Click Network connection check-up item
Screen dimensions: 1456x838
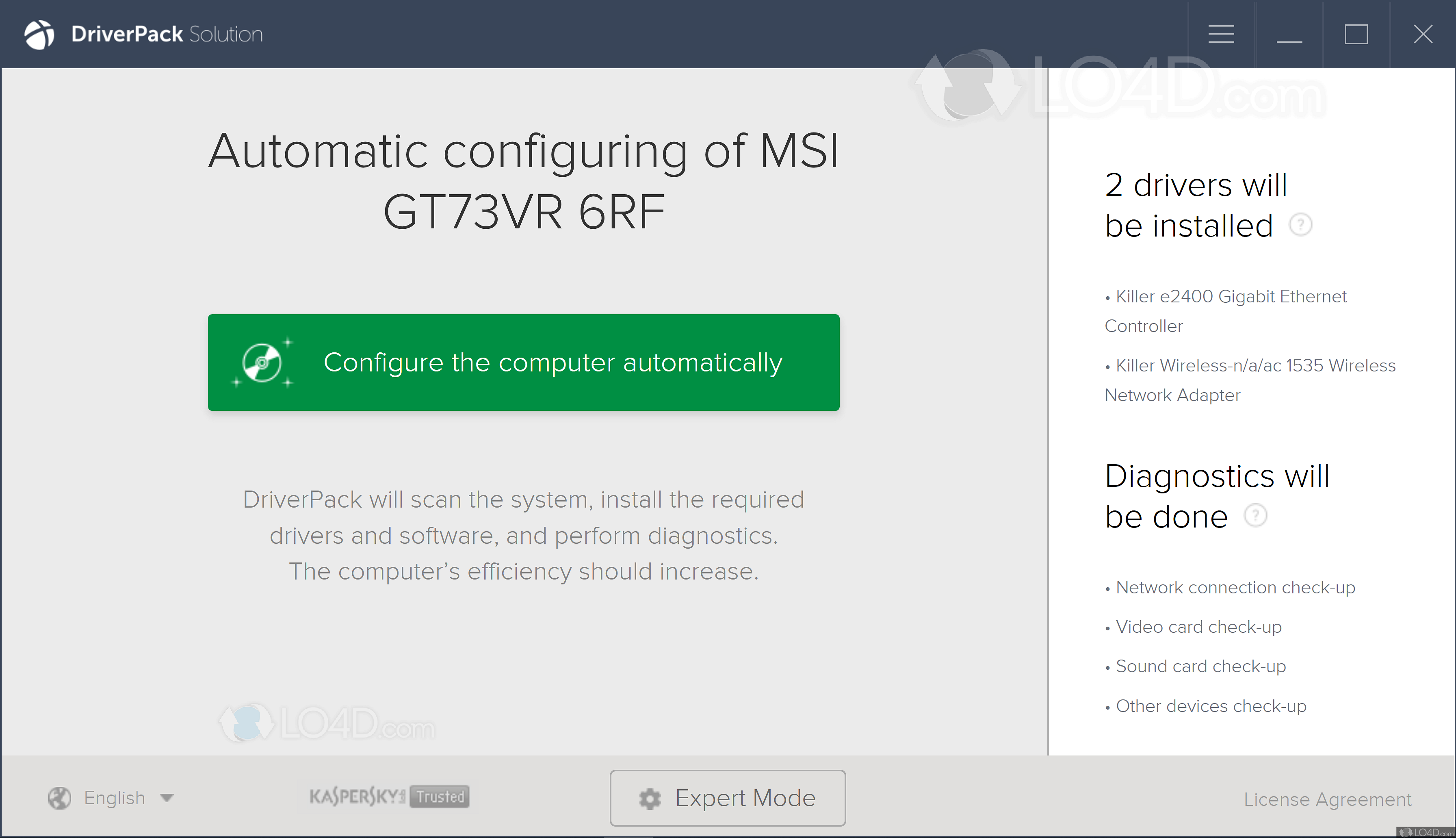click(1235, 588)
